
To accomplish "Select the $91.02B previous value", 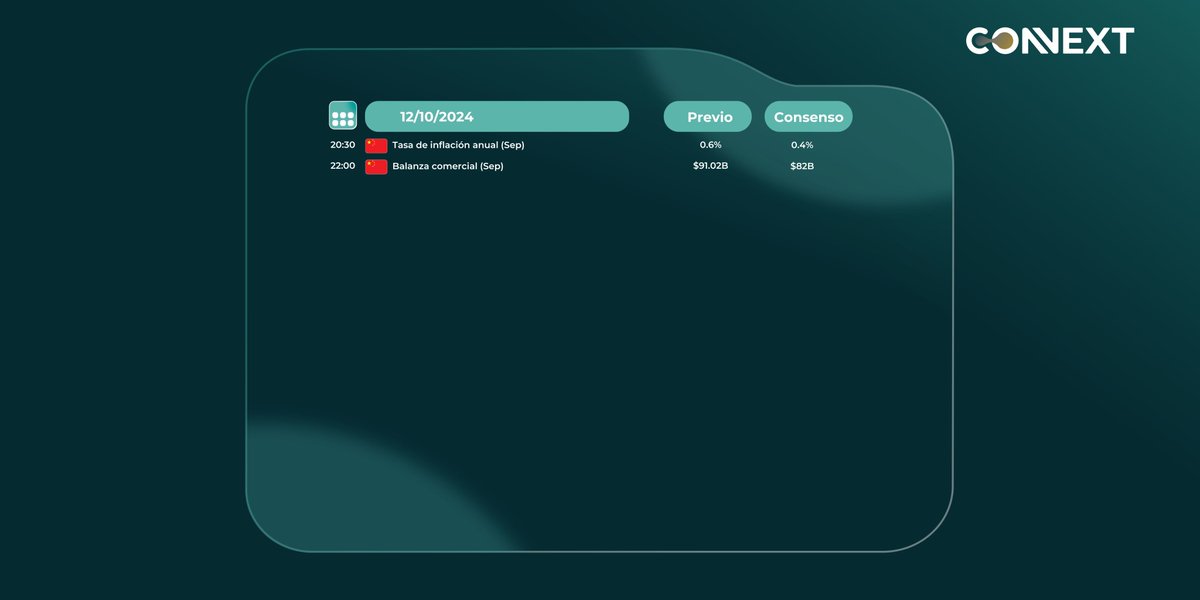I will 710,166.
